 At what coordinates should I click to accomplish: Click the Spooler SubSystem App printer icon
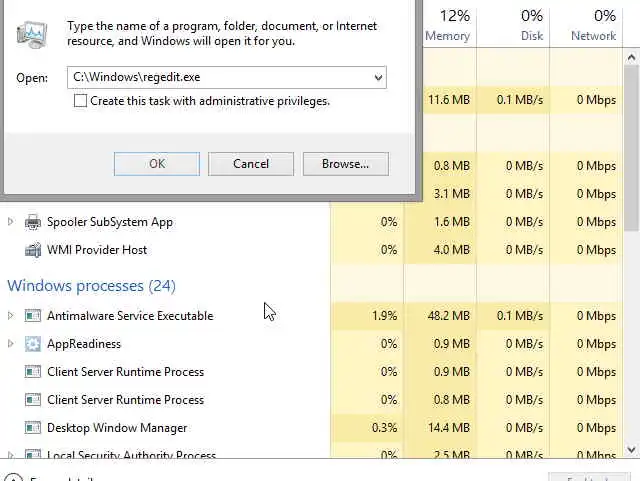coord(32,222)
